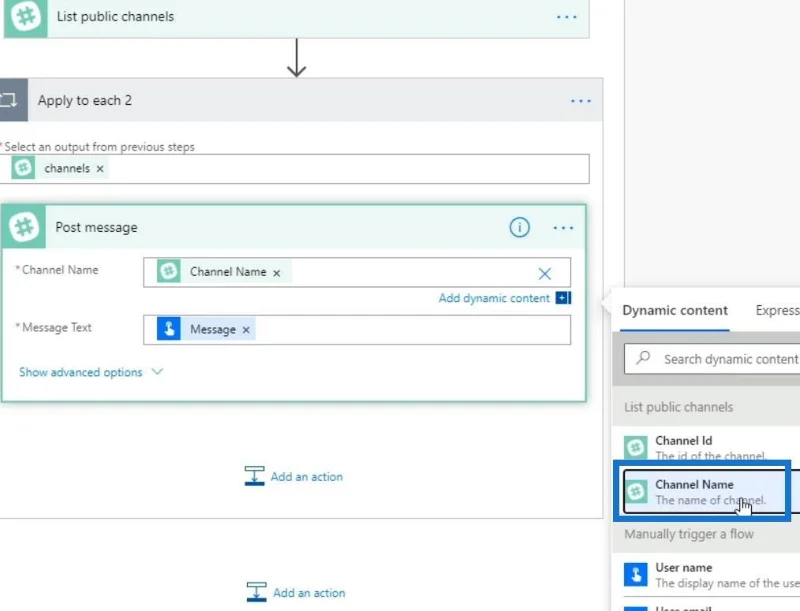Click the Apply to each 2 title
The image size is (800, 611).
[x=85, y=100]
